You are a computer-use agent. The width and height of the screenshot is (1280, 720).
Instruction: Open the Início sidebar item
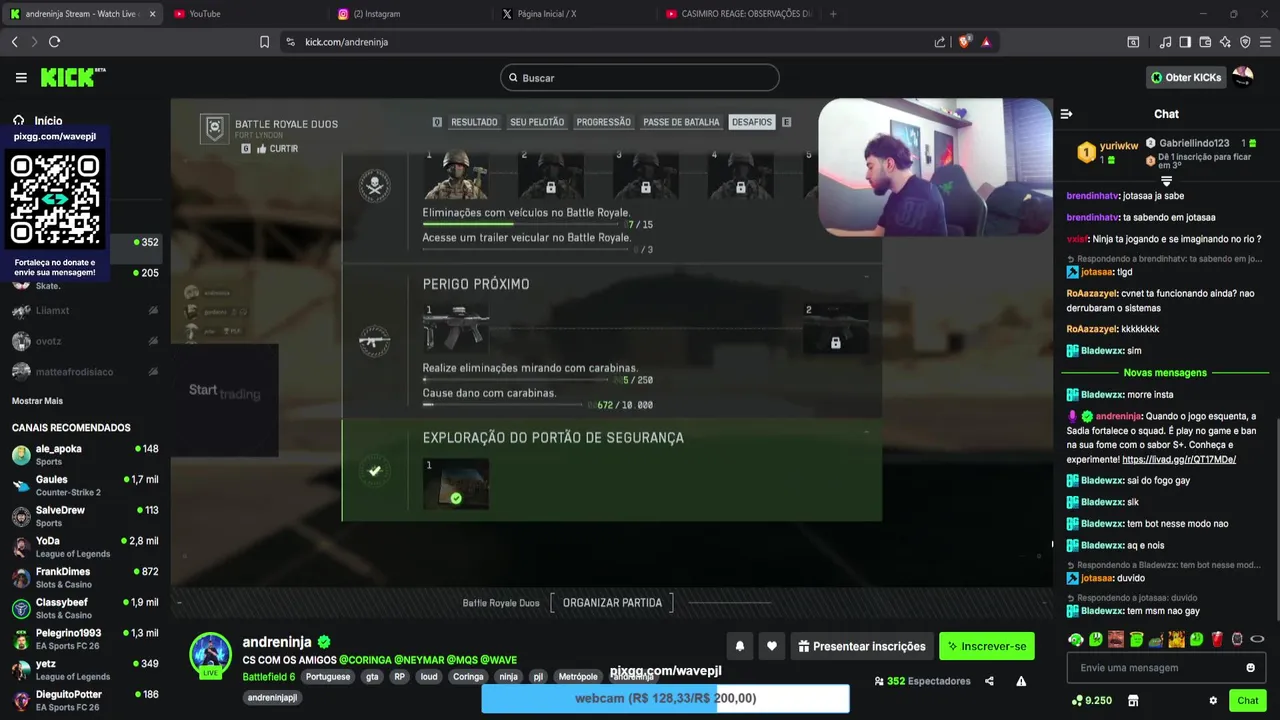point(37,120)
